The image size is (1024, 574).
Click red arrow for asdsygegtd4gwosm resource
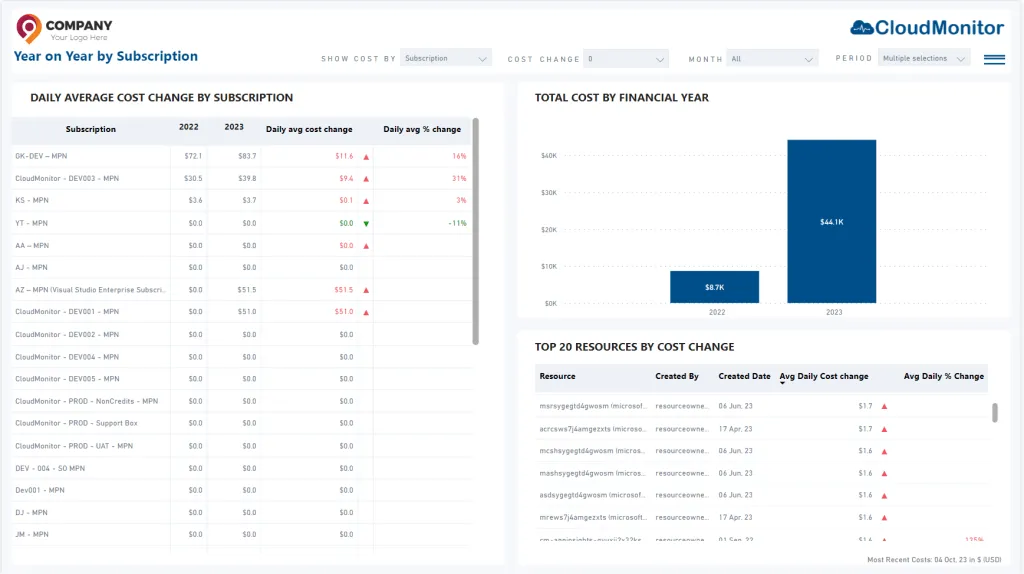click(x=884, y=496)
